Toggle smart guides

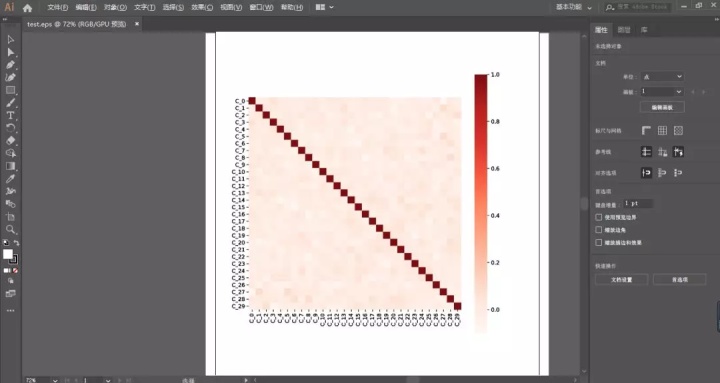[678, 152]
